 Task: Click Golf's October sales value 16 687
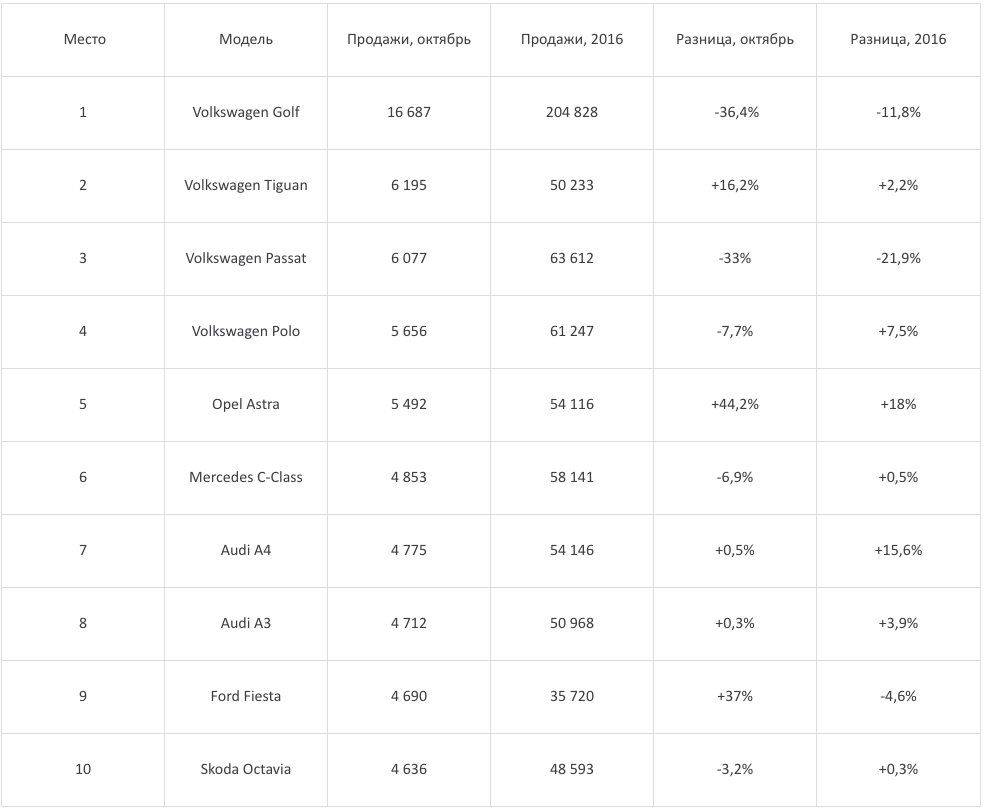click(409, 112)
